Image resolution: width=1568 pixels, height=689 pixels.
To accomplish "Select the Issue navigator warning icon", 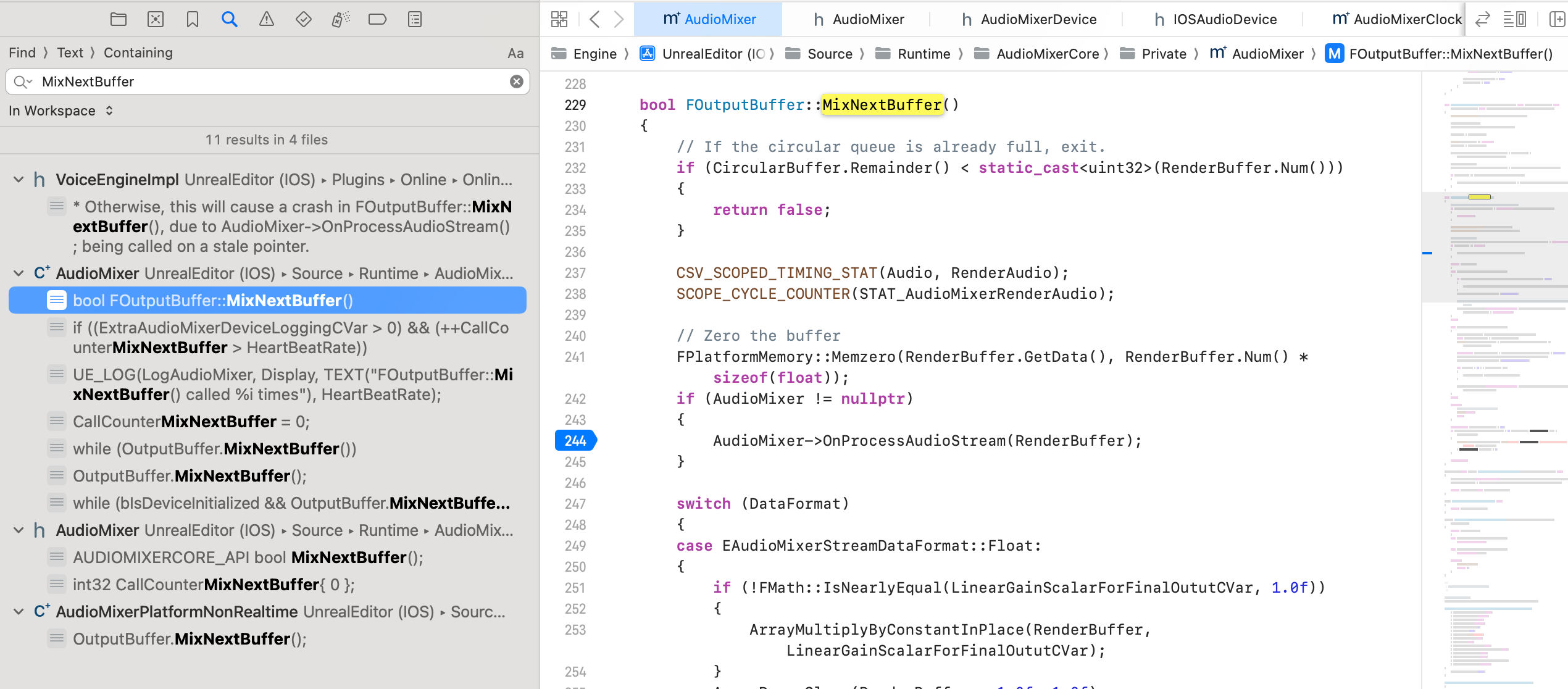I will coord(267,20).
